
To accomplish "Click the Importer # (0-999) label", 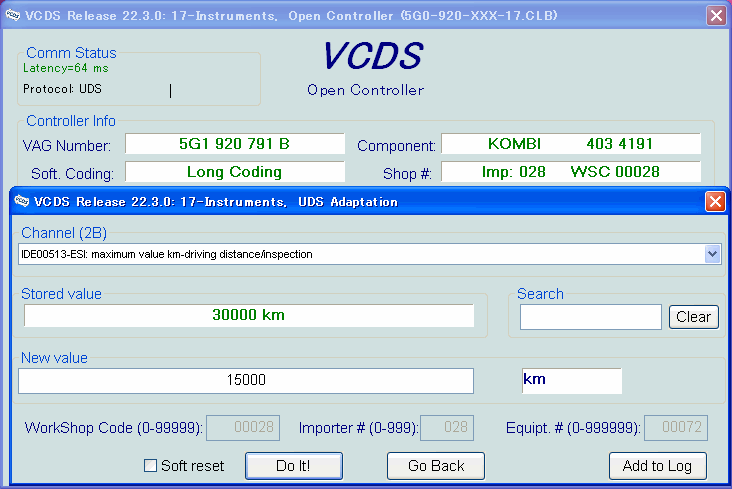I will pyautogui.click(x=359, y=428).
